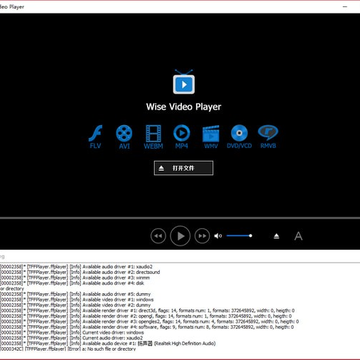Mute audio with the speaker icon
This screenshot has height=360, width=360.
[x=218, y=236]
